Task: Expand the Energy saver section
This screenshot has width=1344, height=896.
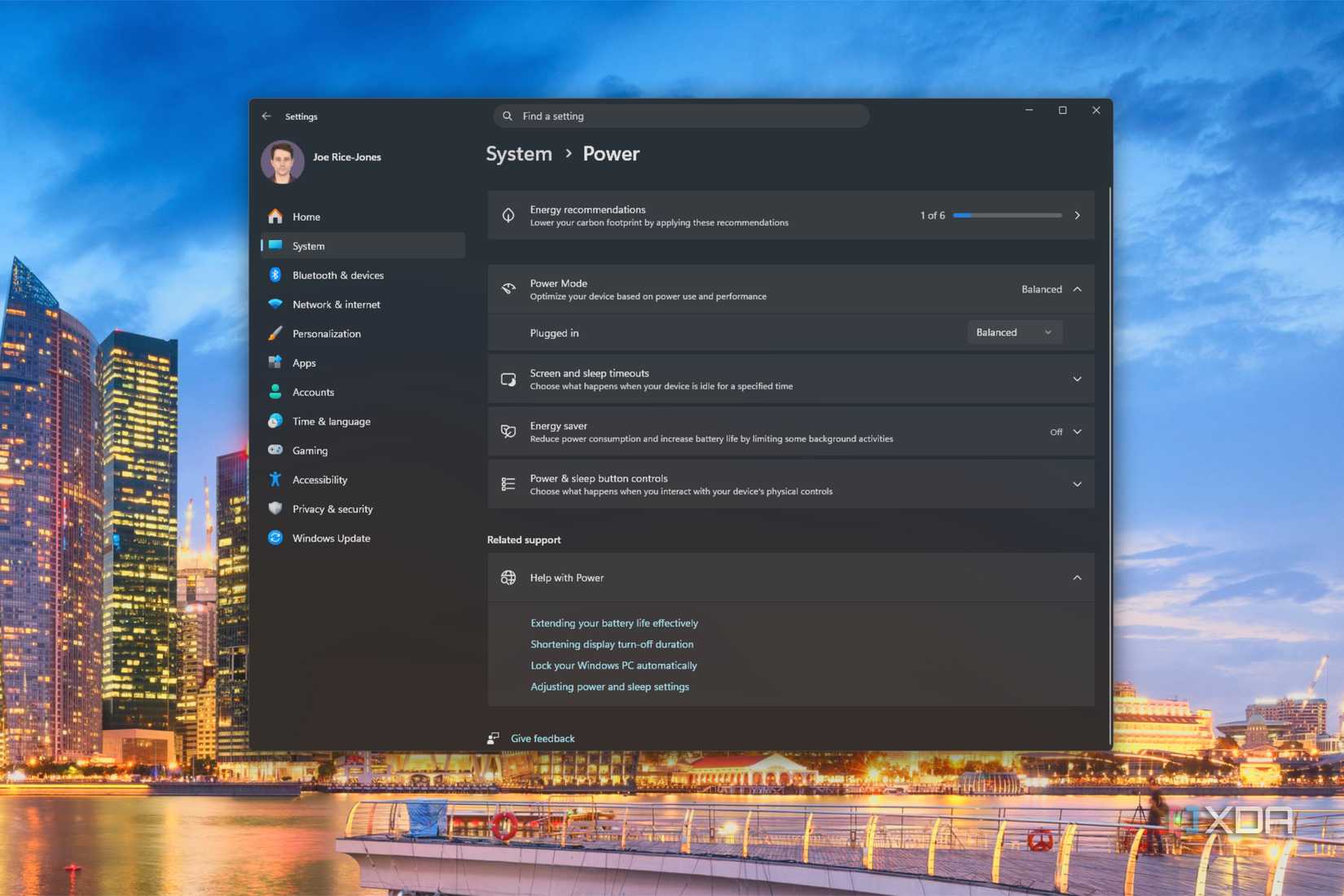Action: 1077,432
